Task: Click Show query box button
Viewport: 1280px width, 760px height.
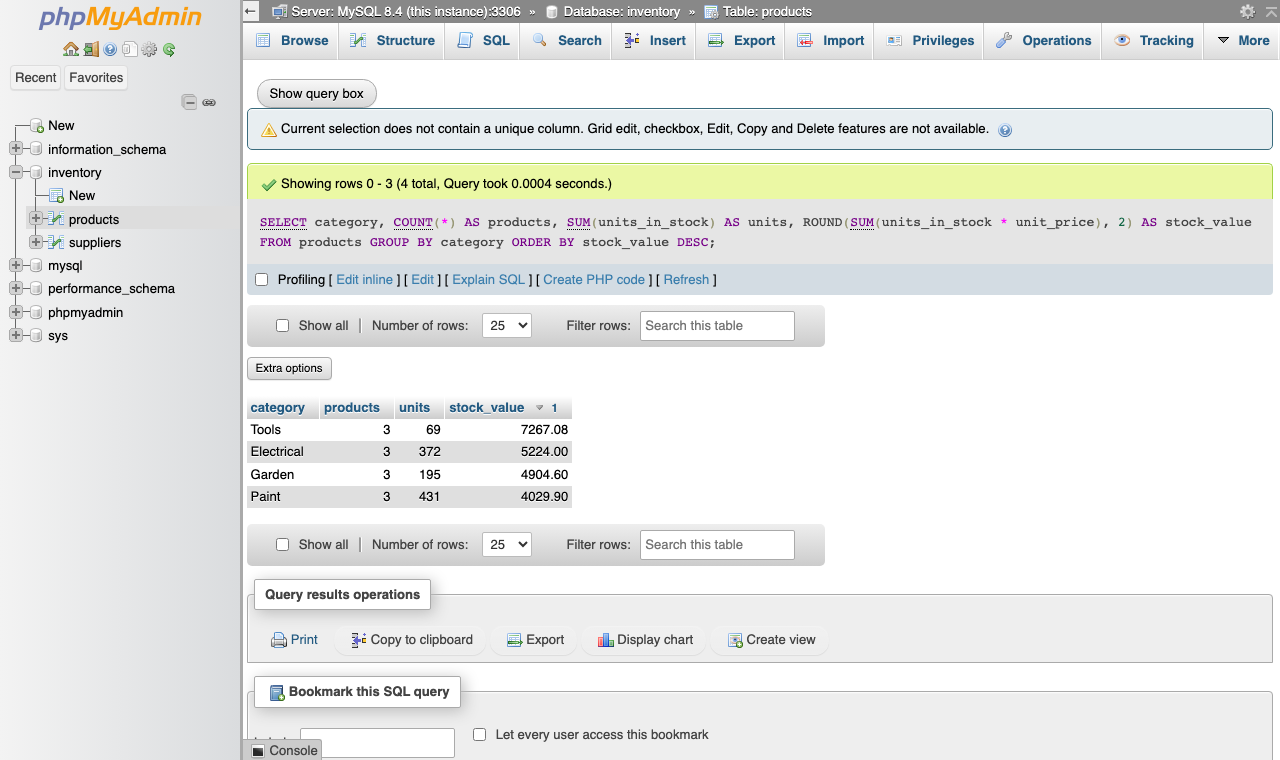Action: [317, 94]
